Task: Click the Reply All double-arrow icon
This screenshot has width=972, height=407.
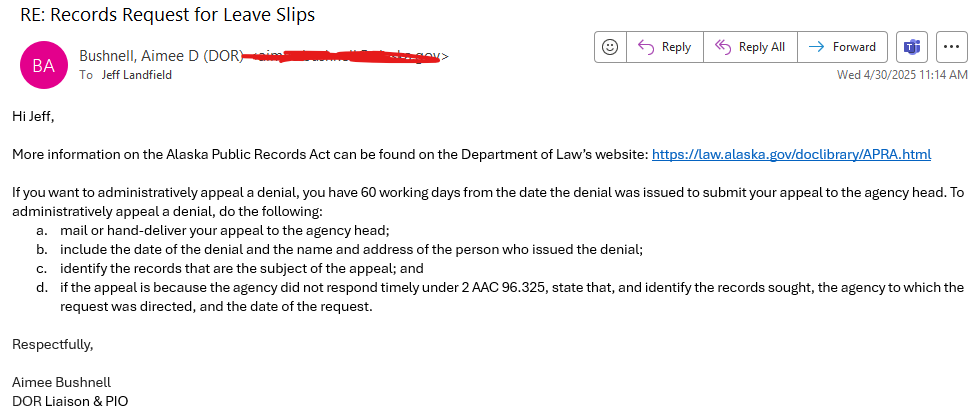Action: point(723,47)
